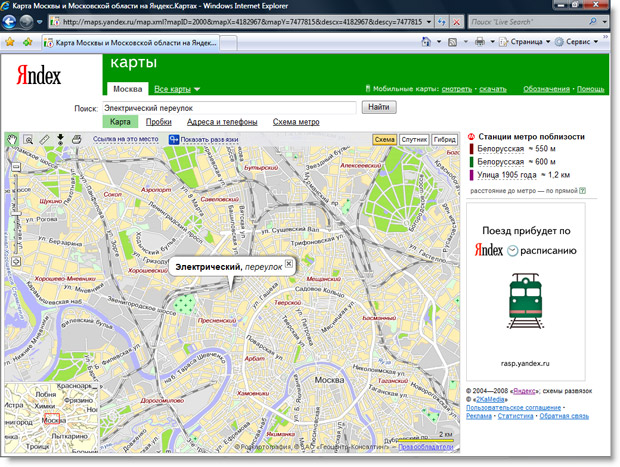620x467 pixels.
Task: Select the Москва tab
Action: [127, 89]
